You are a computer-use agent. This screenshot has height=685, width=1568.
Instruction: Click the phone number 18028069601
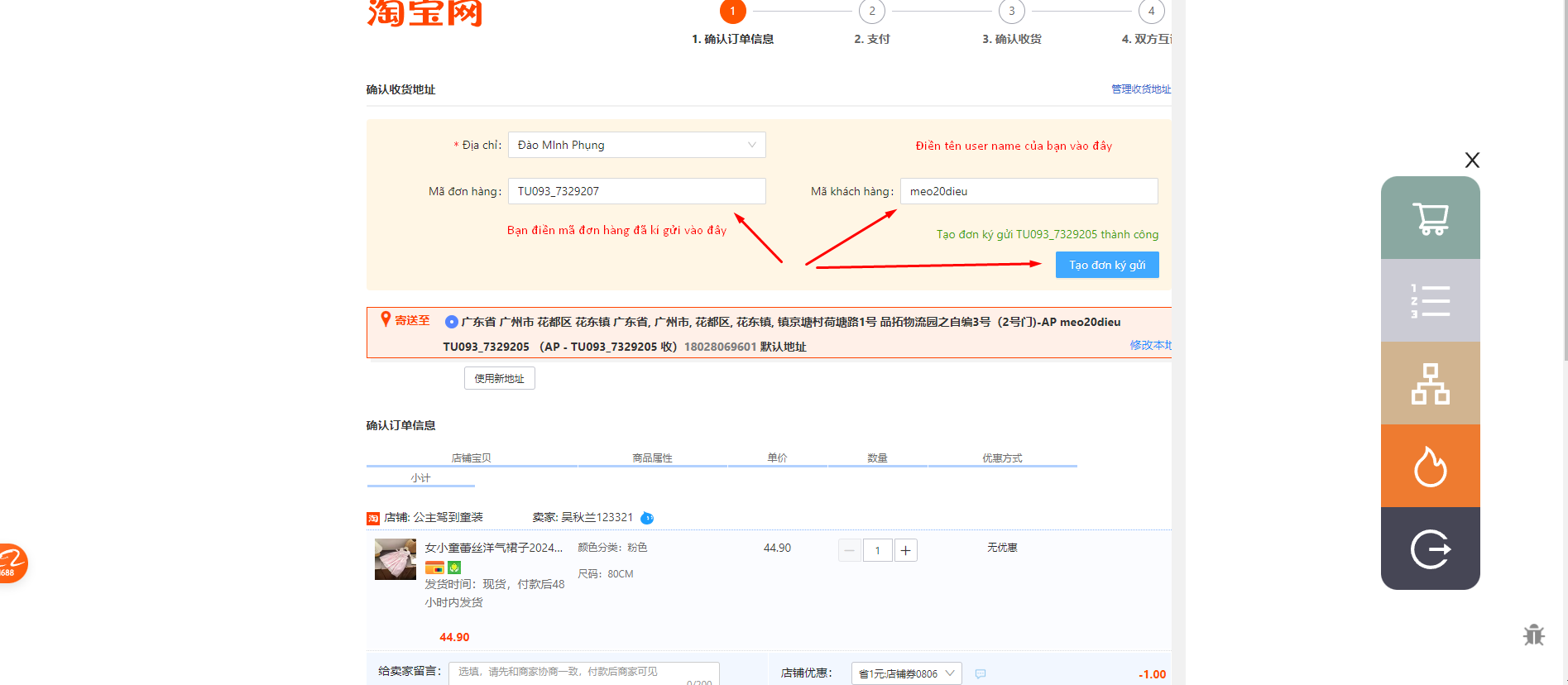pyautogui.click(x=720, y=347)
